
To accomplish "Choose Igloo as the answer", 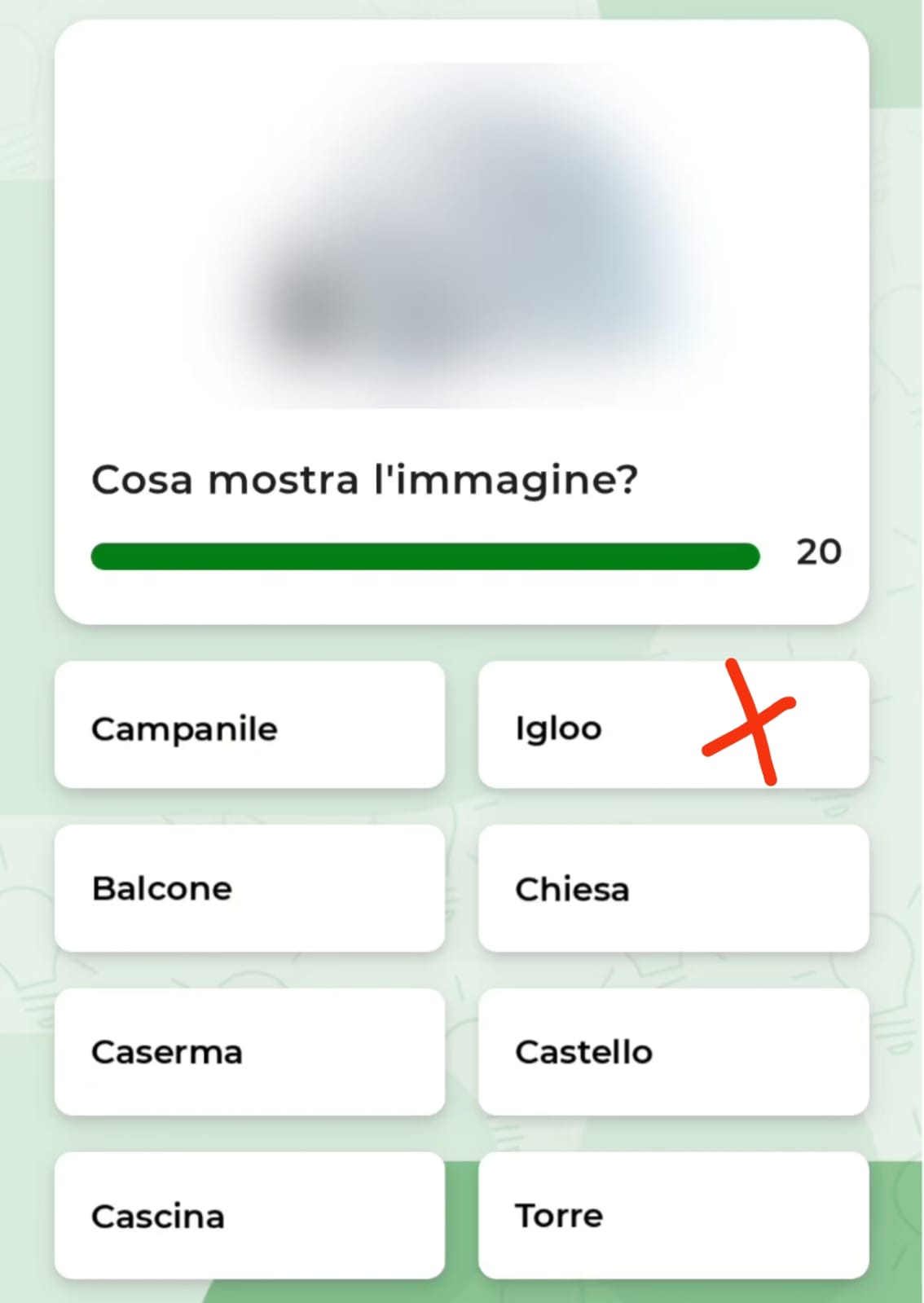I will pos(673,724).
